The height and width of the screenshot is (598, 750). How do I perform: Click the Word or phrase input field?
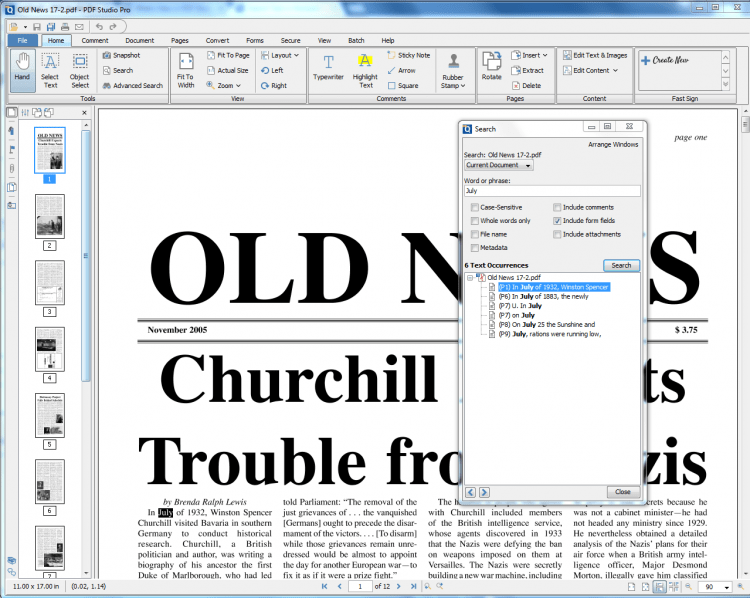552,190
